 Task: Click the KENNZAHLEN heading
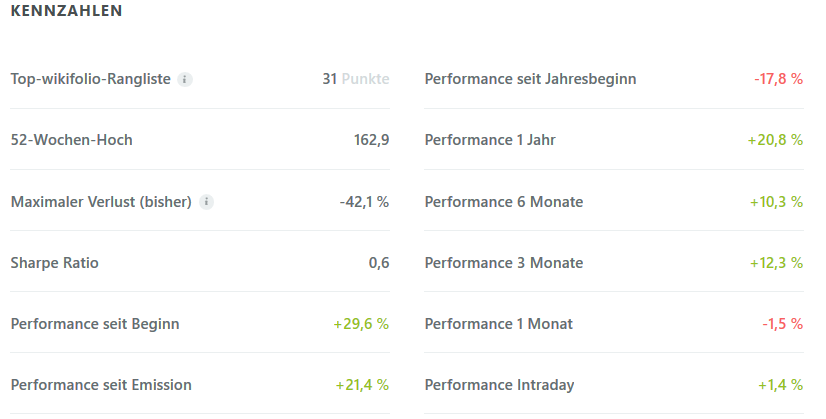[x=66, y=12]
